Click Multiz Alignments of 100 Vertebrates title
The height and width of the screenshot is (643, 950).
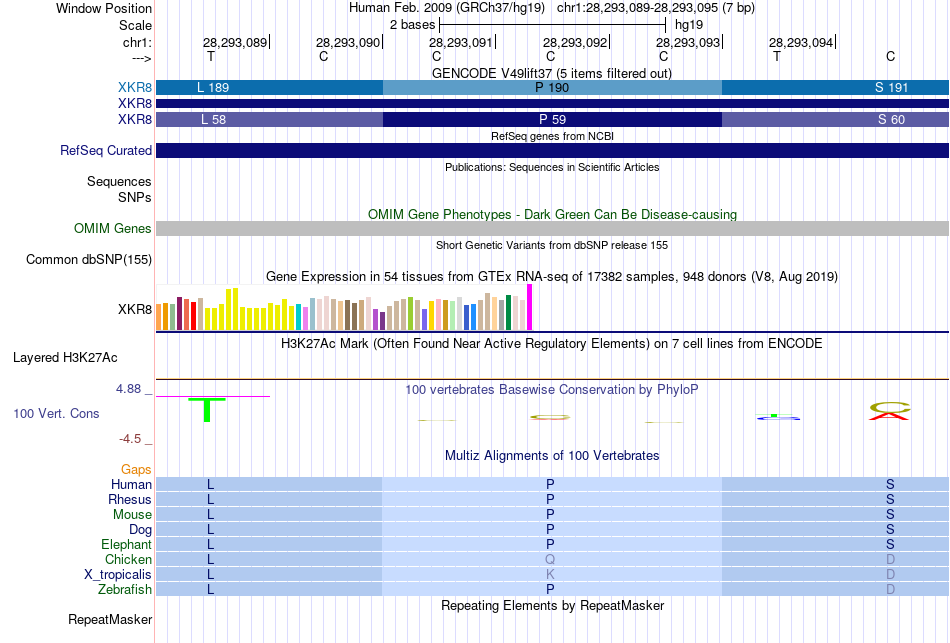point(552,456)
